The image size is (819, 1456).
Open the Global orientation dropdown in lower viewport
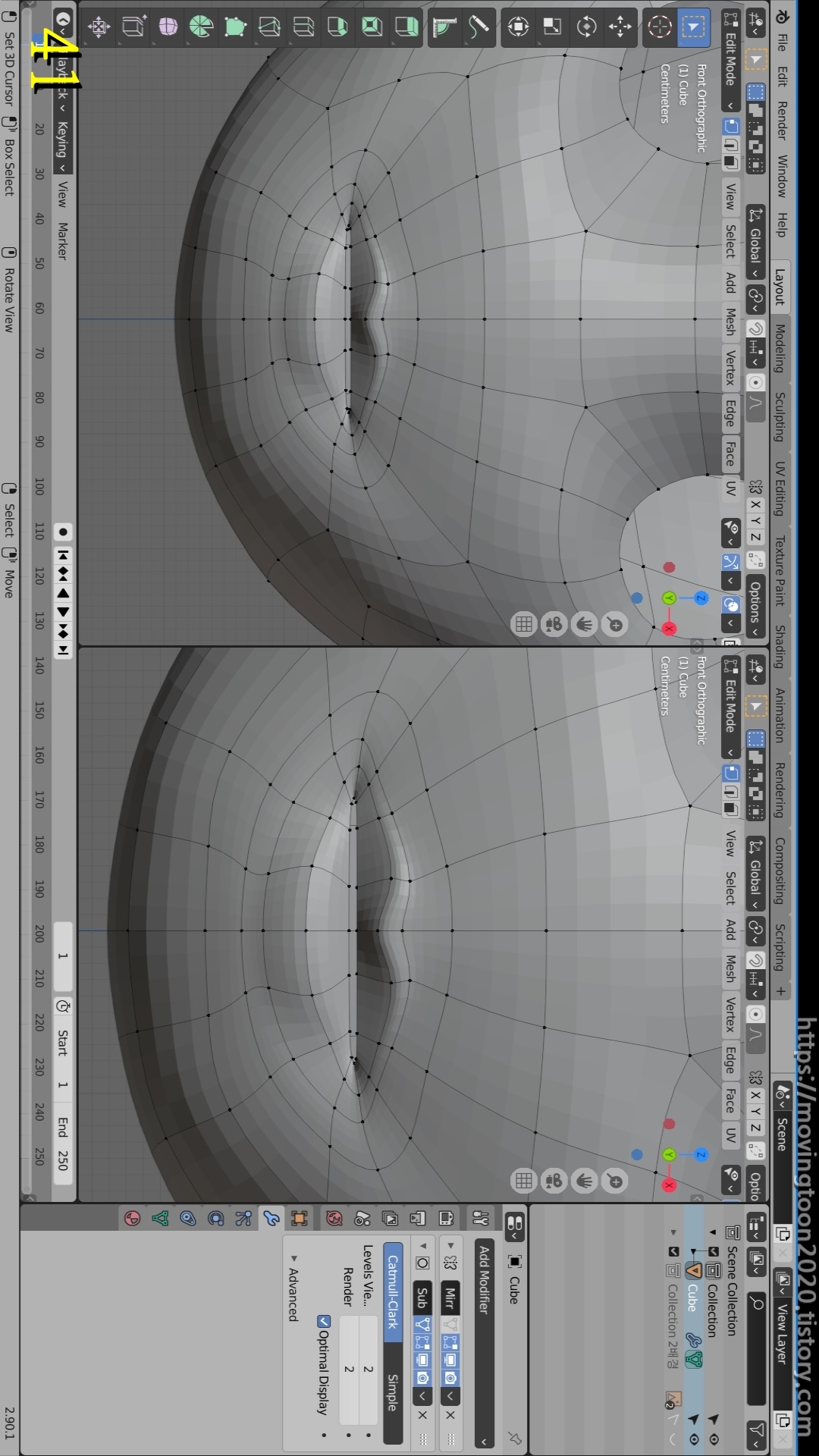pyautogui.click(x=756, y=874)
